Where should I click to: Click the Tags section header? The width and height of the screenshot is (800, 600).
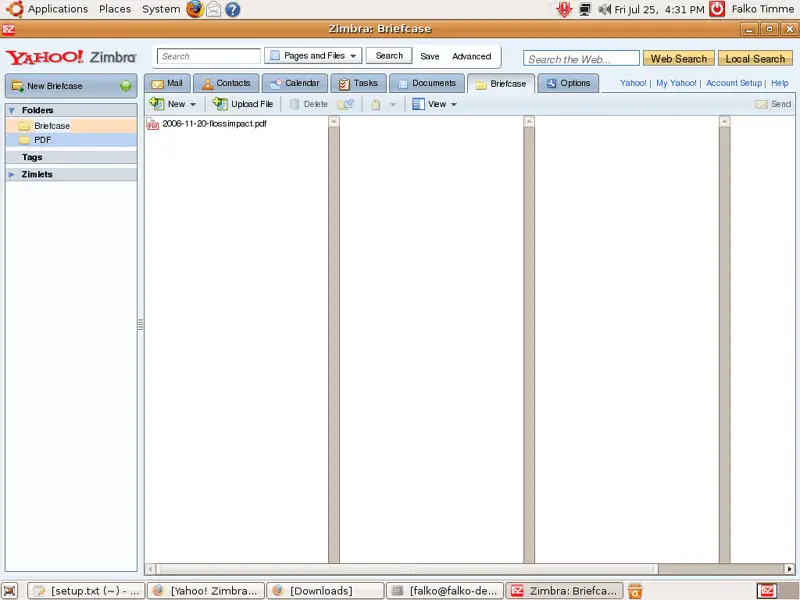click(71, 157)
